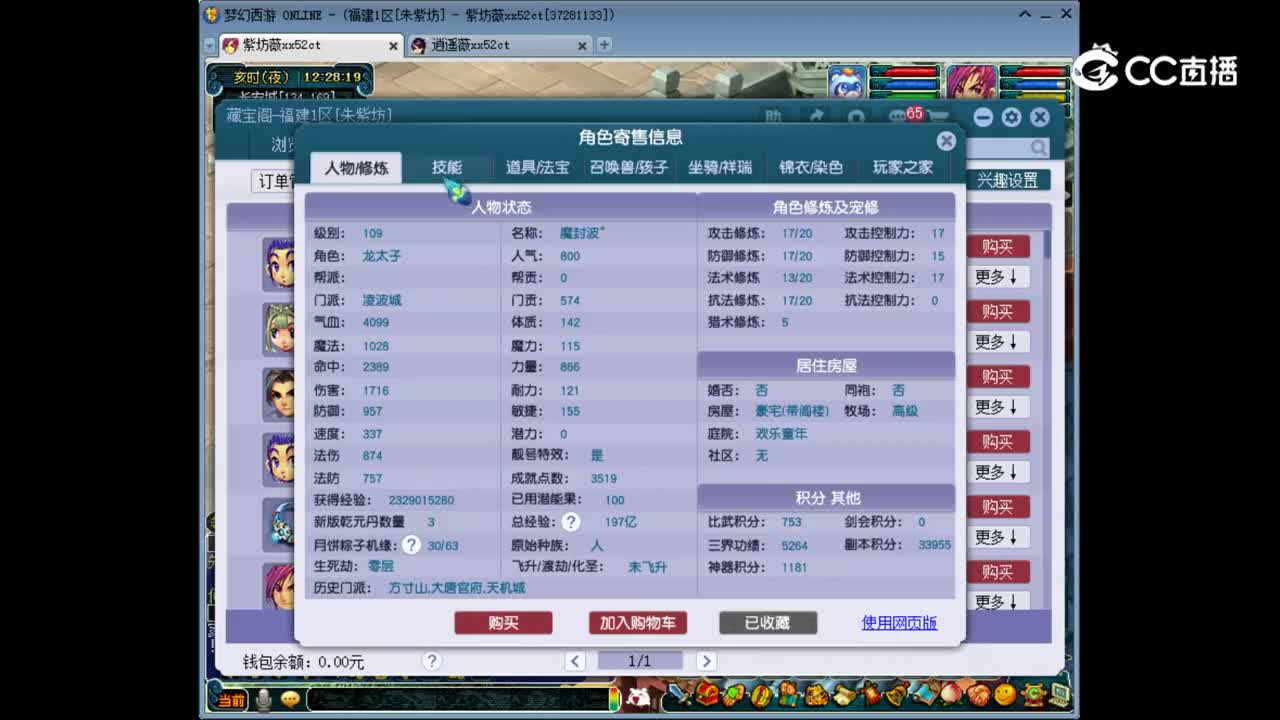Click the 加入购物车 button
Image resolution: width=1280 pixels, height=720 pixels.
[x=638, y=623]
